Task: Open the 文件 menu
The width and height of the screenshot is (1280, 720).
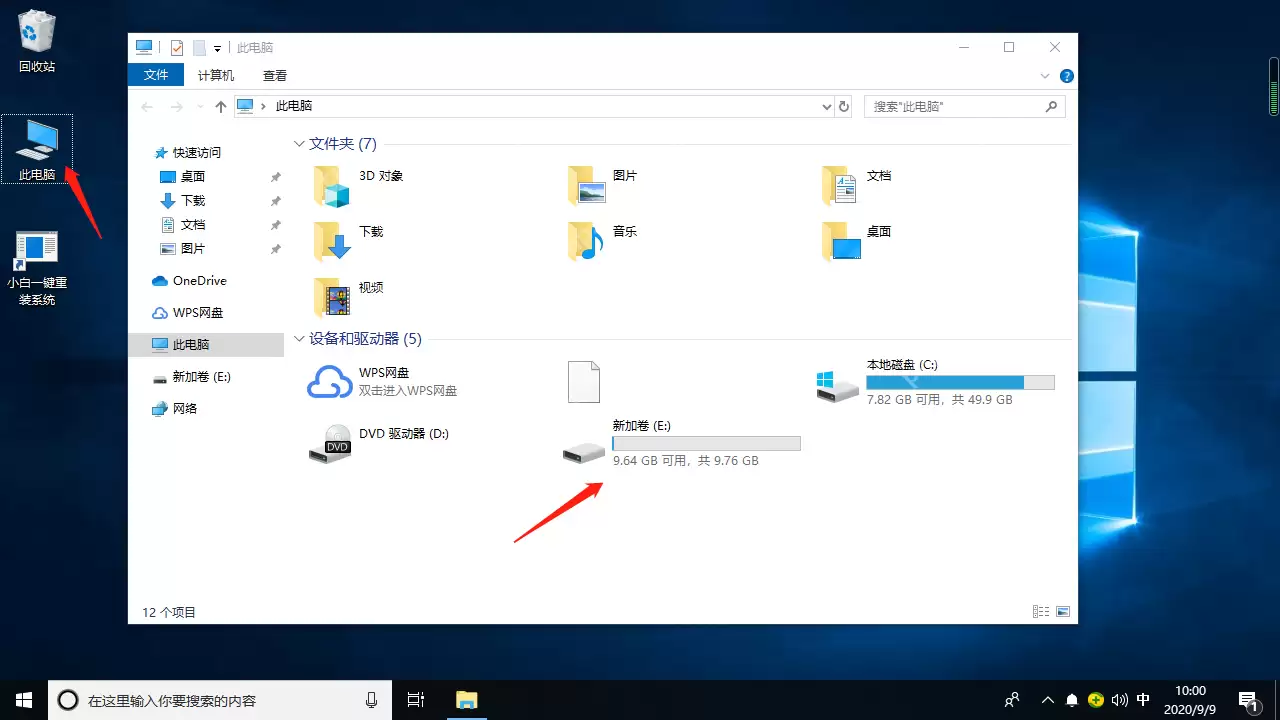Action: click(x=156, y=74)
